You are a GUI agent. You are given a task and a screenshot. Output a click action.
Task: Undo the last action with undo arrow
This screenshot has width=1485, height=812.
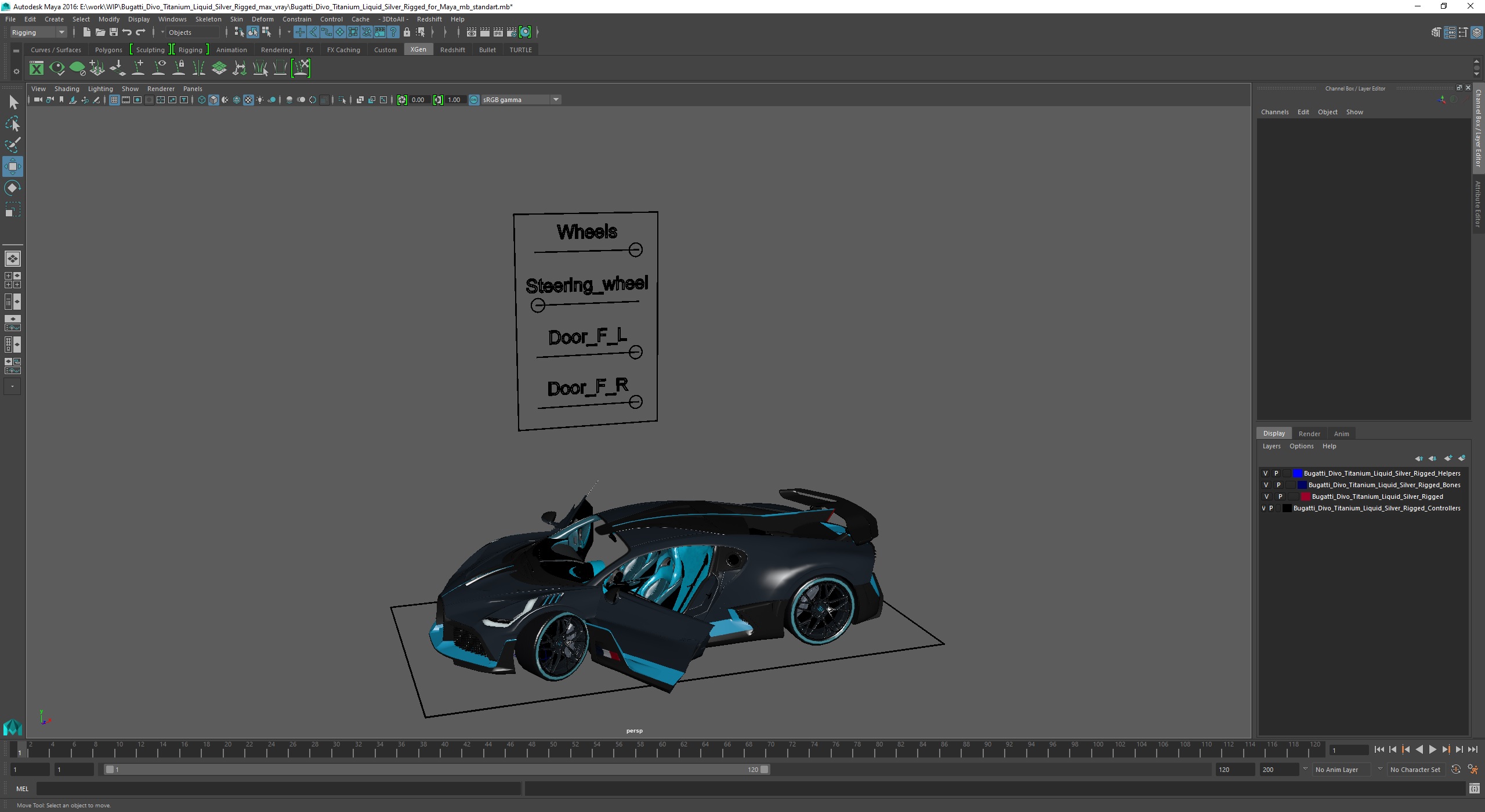(x=127, y=32)
